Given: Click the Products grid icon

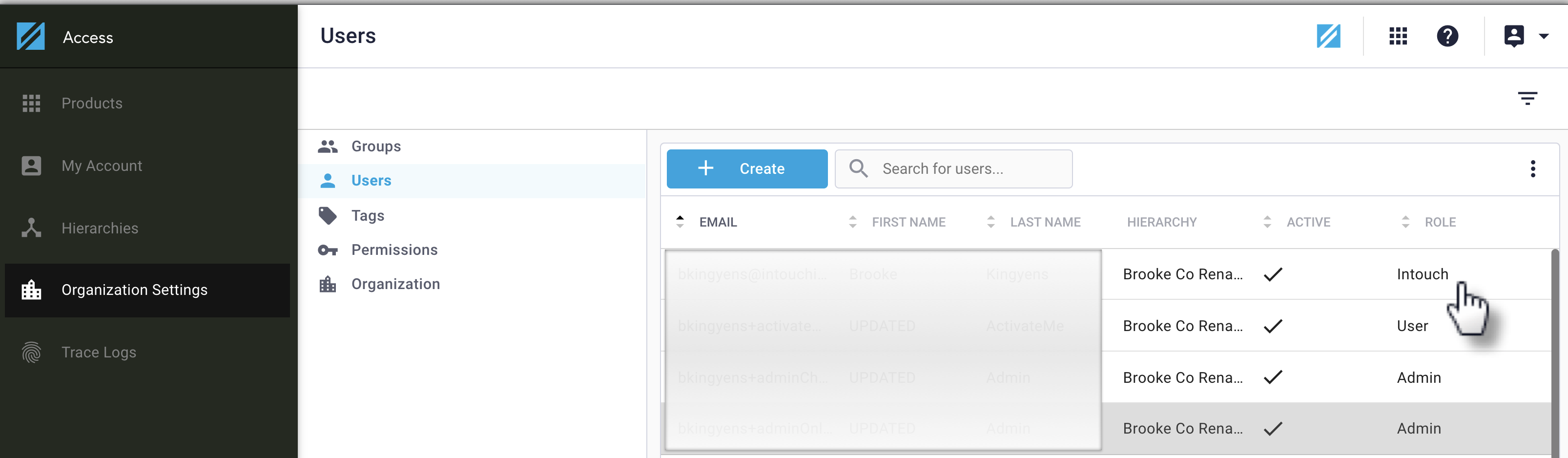Looking at the screenshot, I should (31, 104).
